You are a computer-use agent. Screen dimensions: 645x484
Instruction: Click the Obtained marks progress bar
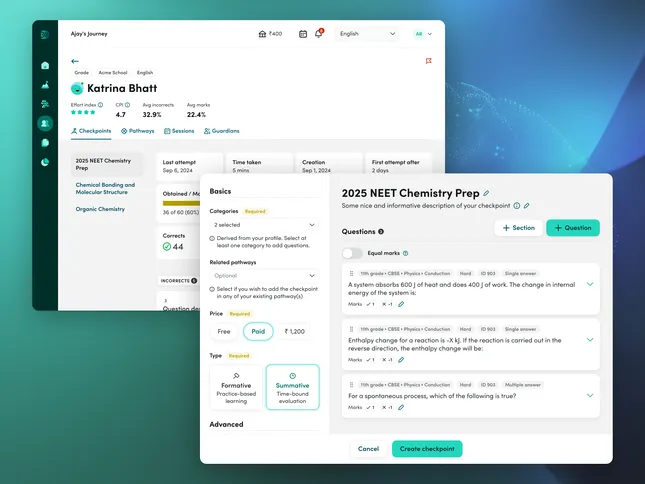pyautogui.click(x=181, y=203)
